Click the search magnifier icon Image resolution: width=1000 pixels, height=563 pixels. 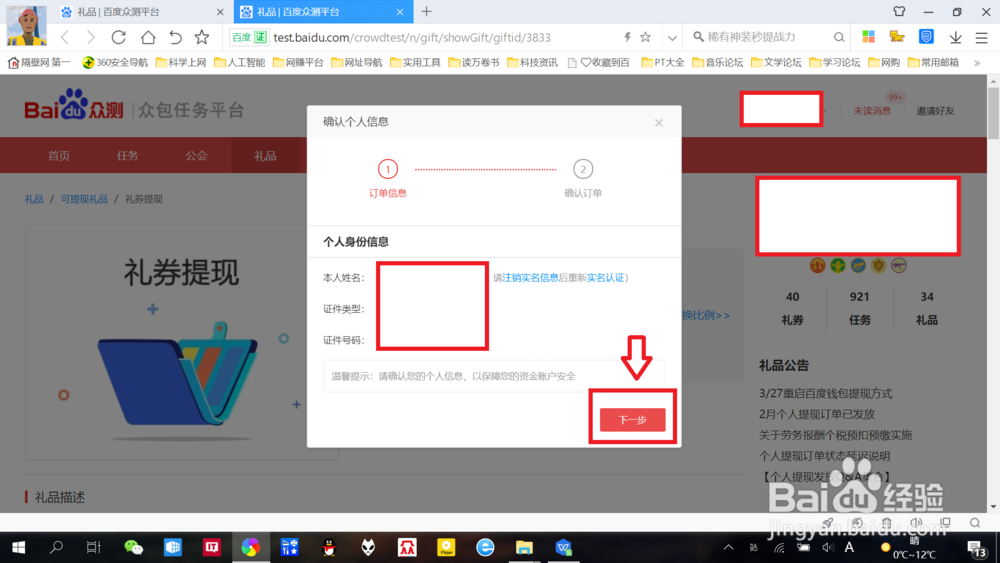[x=839, y=37]
